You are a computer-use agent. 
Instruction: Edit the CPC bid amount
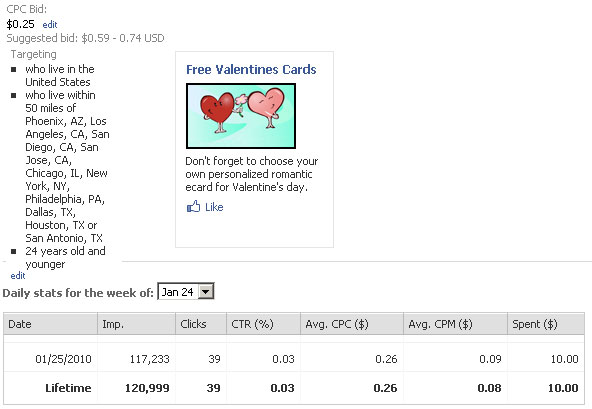(50, 25)
